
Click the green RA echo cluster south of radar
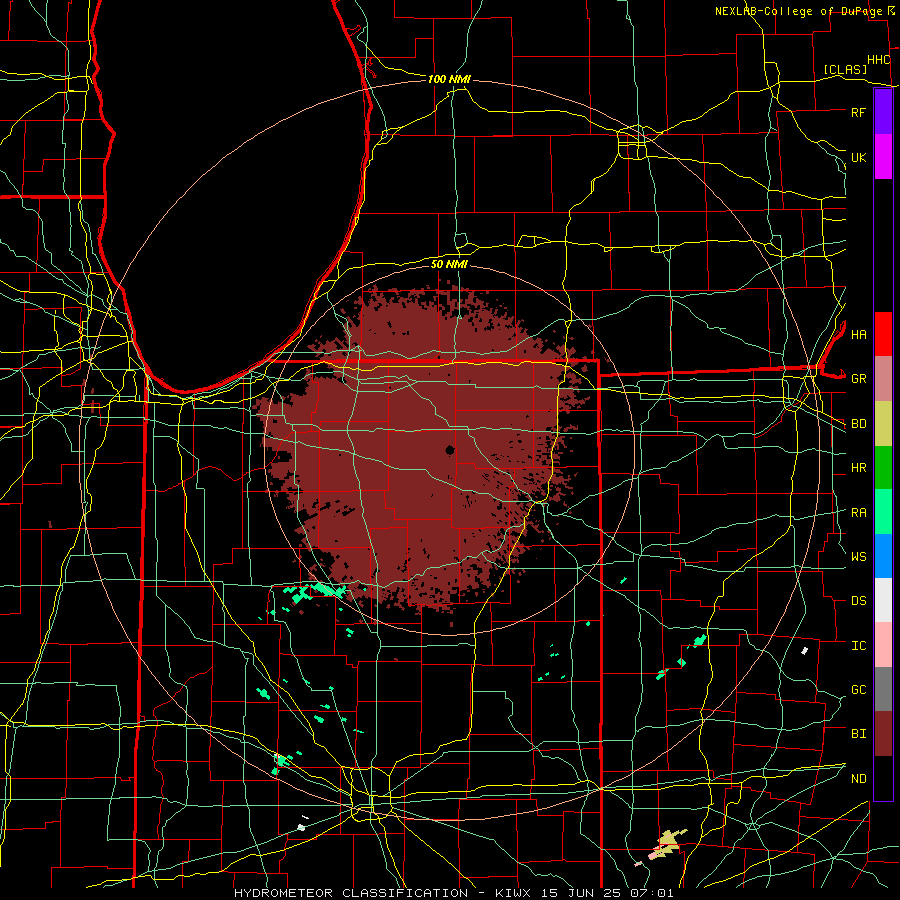[316, 591]
